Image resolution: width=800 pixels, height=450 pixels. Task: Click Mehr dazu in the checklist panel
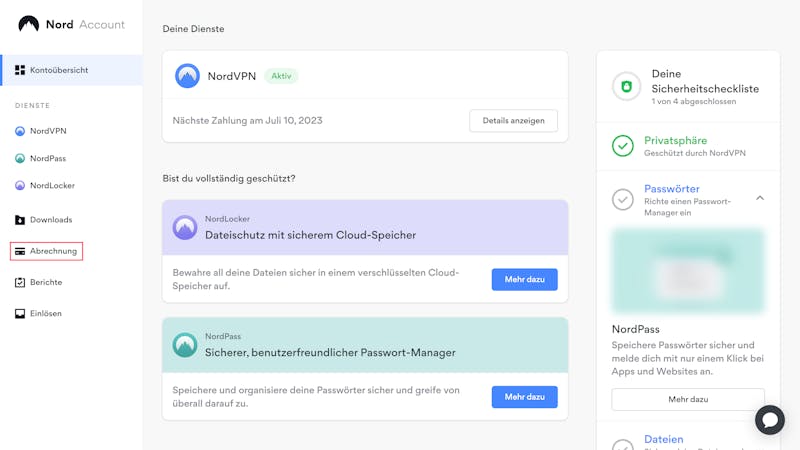688,399
